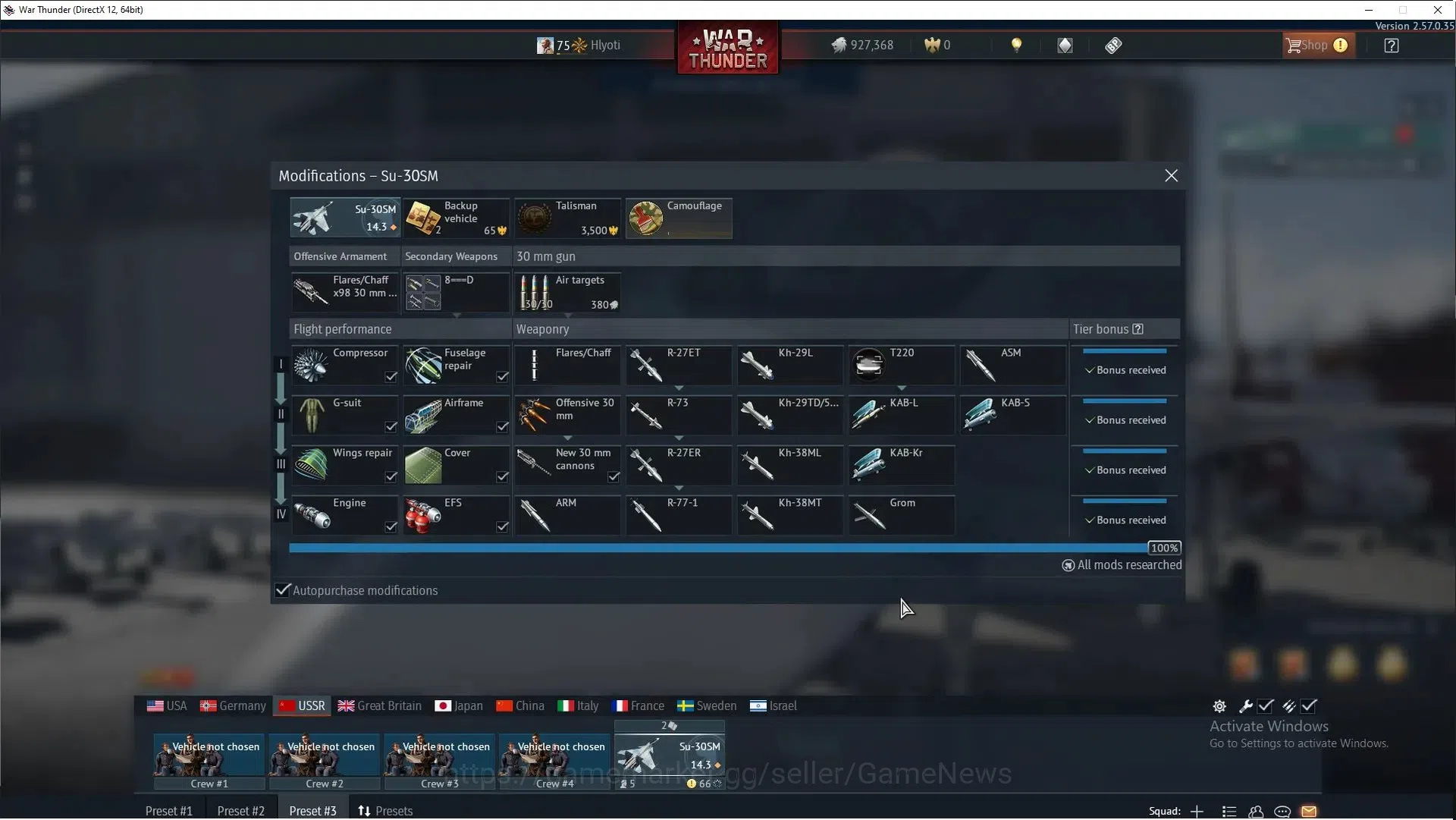Screen dimensions: 1456x820
Task: Select the R-73 missile modification
Action: pyautogui.click(x=679, y=415)
